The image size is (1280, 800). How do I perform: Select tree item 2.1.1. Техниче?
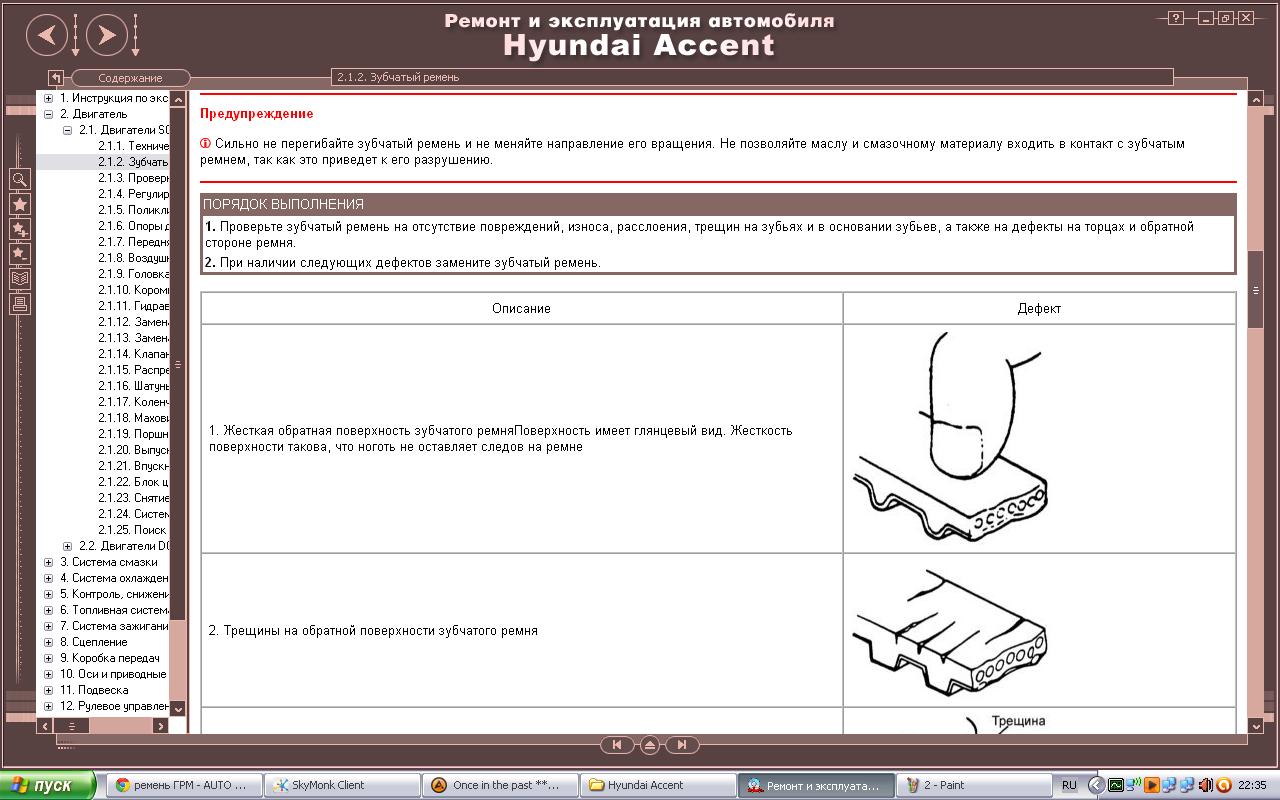click(x=133, y=146)
